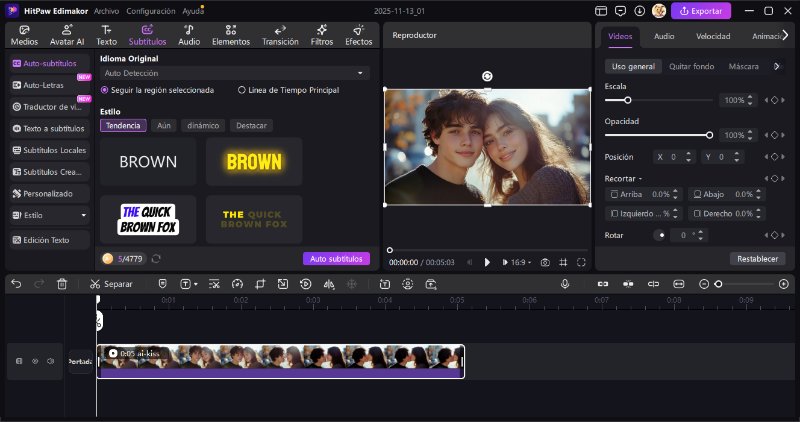Collapse the Recortar section arrow

tap(640, 179)
